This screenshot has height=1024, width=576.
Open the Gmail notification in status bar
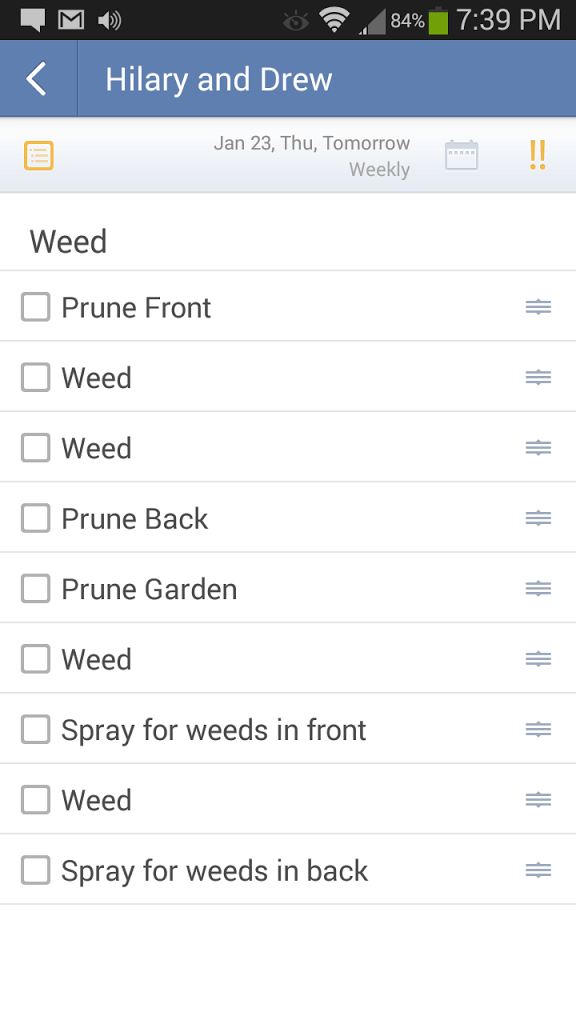[x=71, y=20]
